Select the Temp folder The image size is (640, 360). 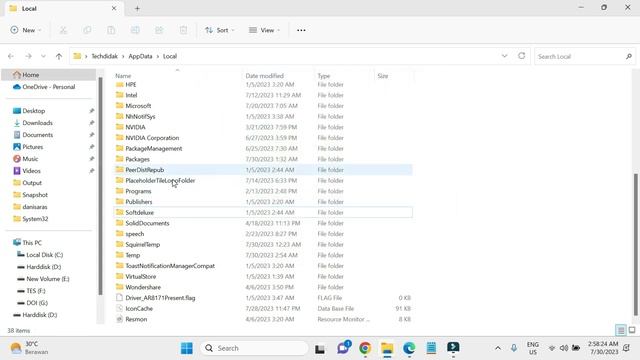(x=263, y=255)
